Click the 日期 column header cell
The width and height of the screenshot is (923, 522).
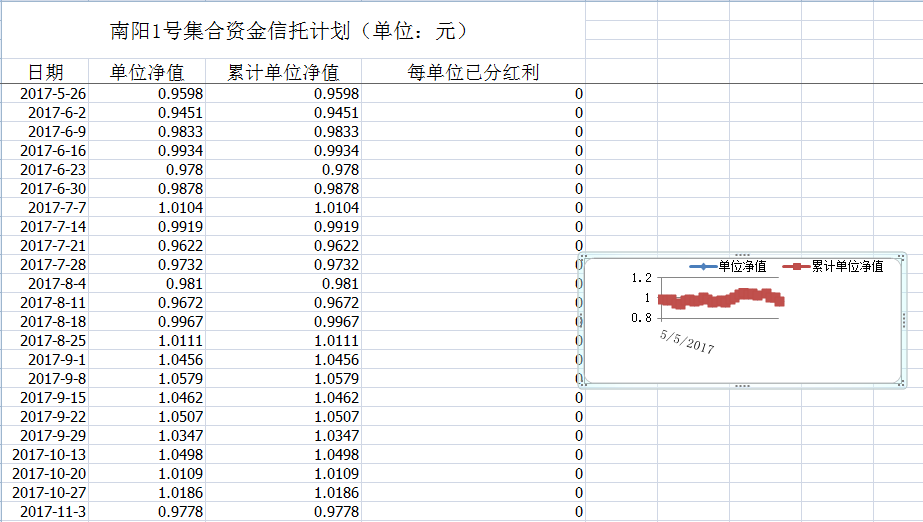(x=45, y=72)
